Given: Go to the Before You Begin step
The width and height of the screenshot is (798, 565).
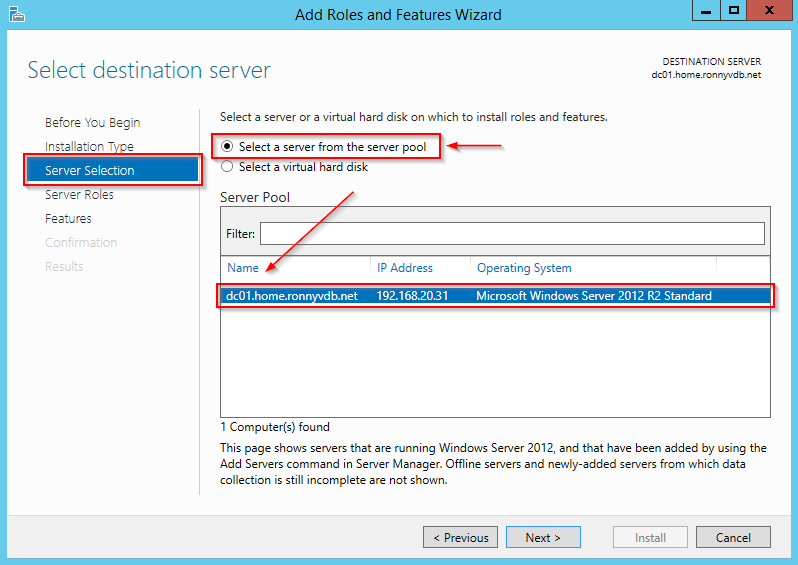Looking at the screenshot, I should tap(92, 122).
